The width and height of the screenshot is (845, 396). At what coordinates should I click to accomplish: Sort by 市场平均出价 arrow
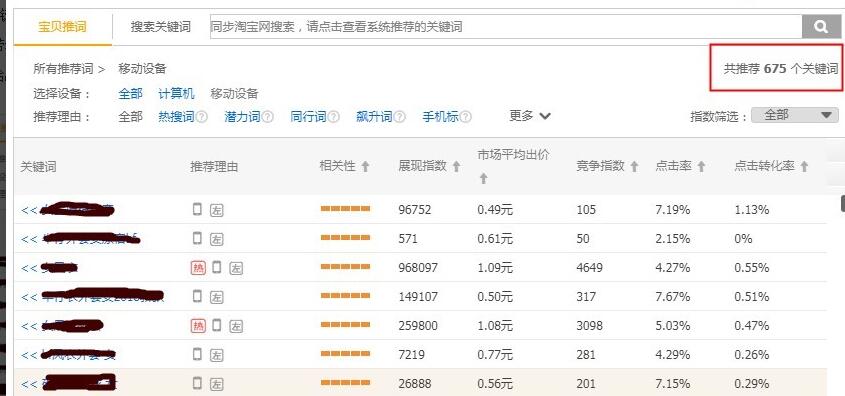tap(483, 178)
